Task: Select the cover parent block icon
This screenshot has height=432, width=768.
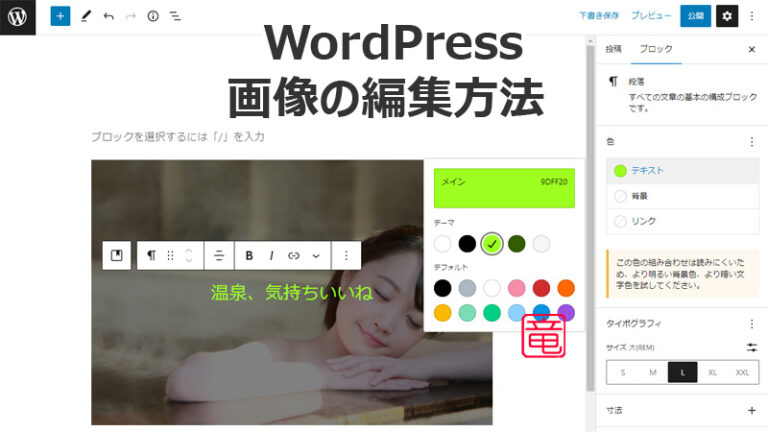Action: [116, 256]
